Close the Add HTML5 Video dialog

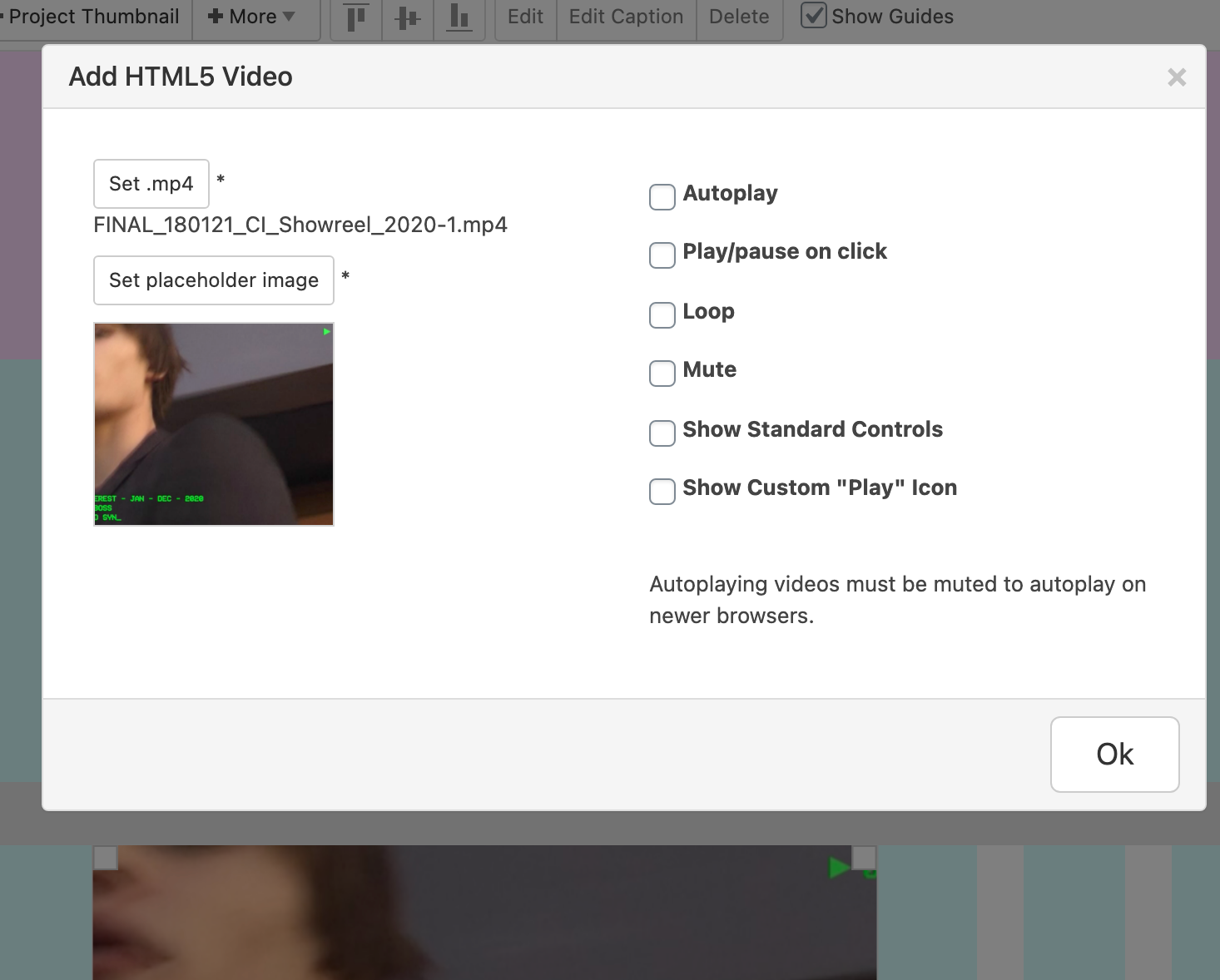point(1176,77)
